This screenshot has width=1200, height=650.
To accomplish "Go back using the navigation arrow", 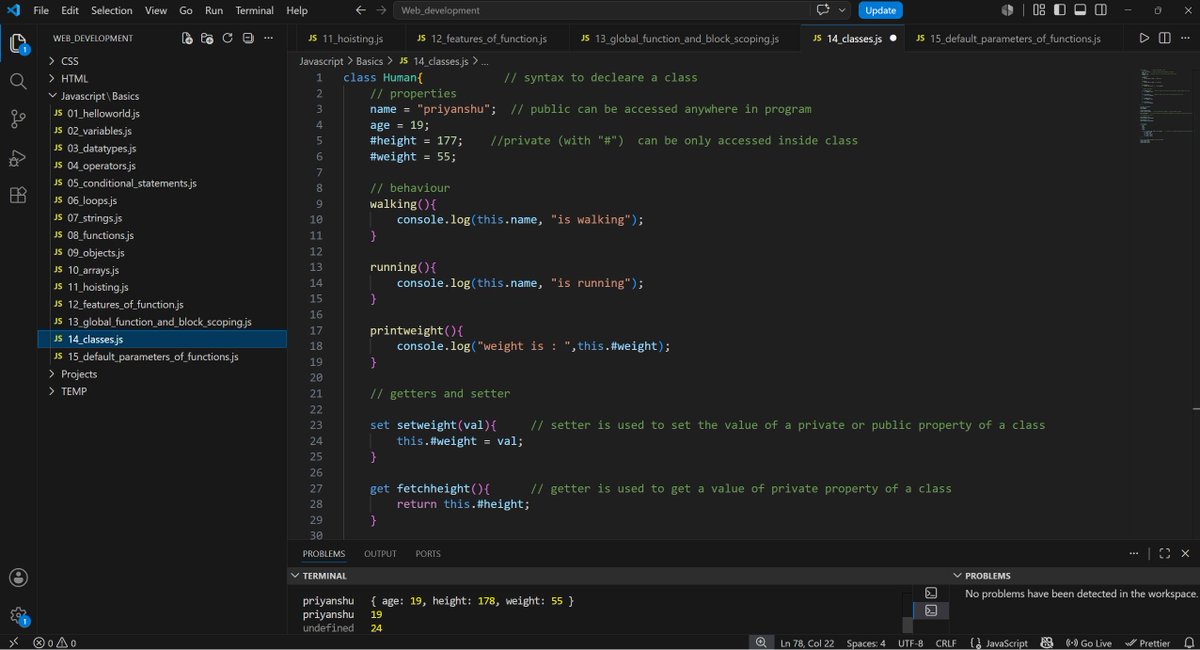I will [x=360, y=10].
